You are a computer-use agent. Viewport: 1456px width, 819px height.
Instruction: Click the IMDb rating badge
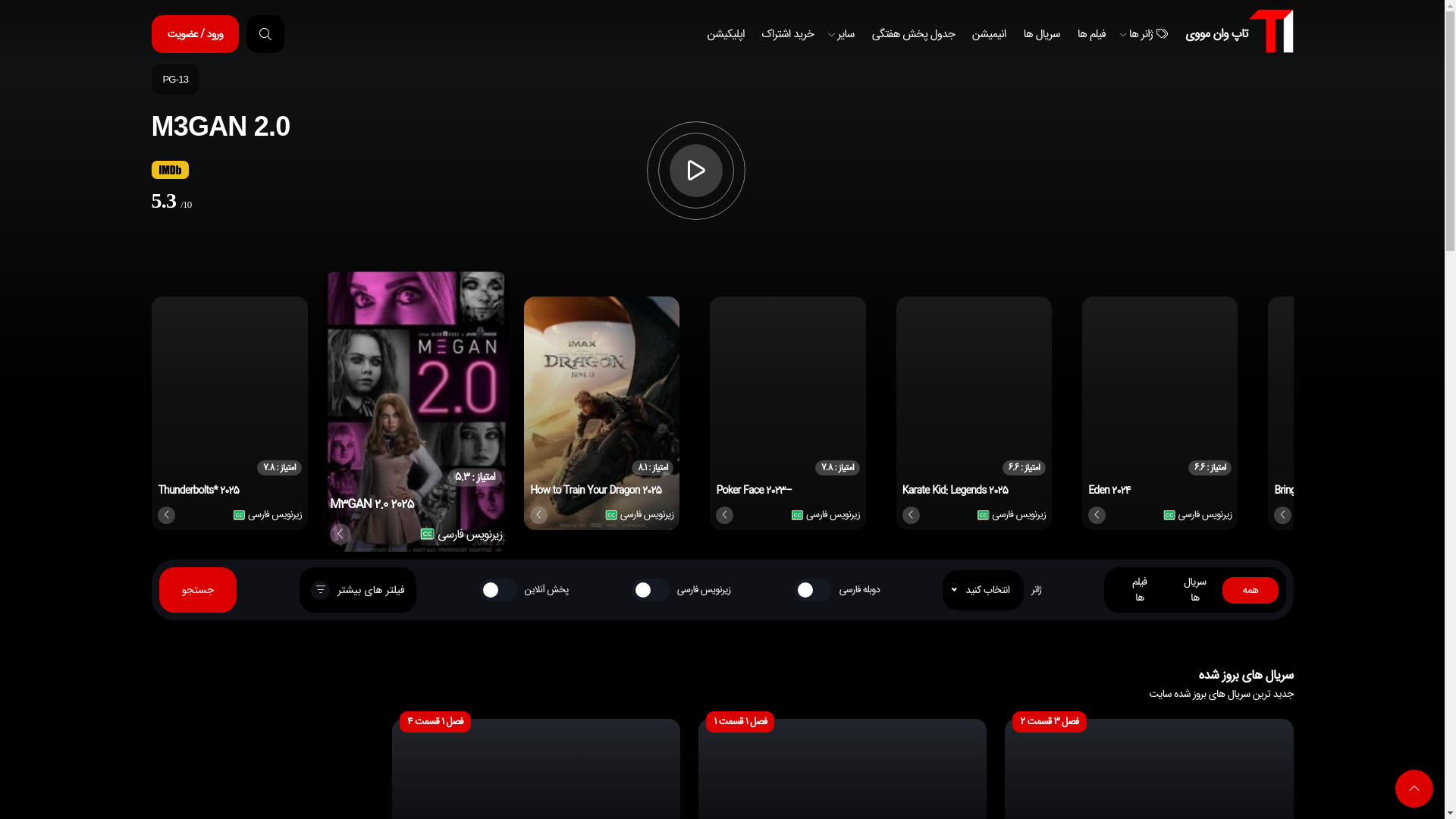coord(170,170)
